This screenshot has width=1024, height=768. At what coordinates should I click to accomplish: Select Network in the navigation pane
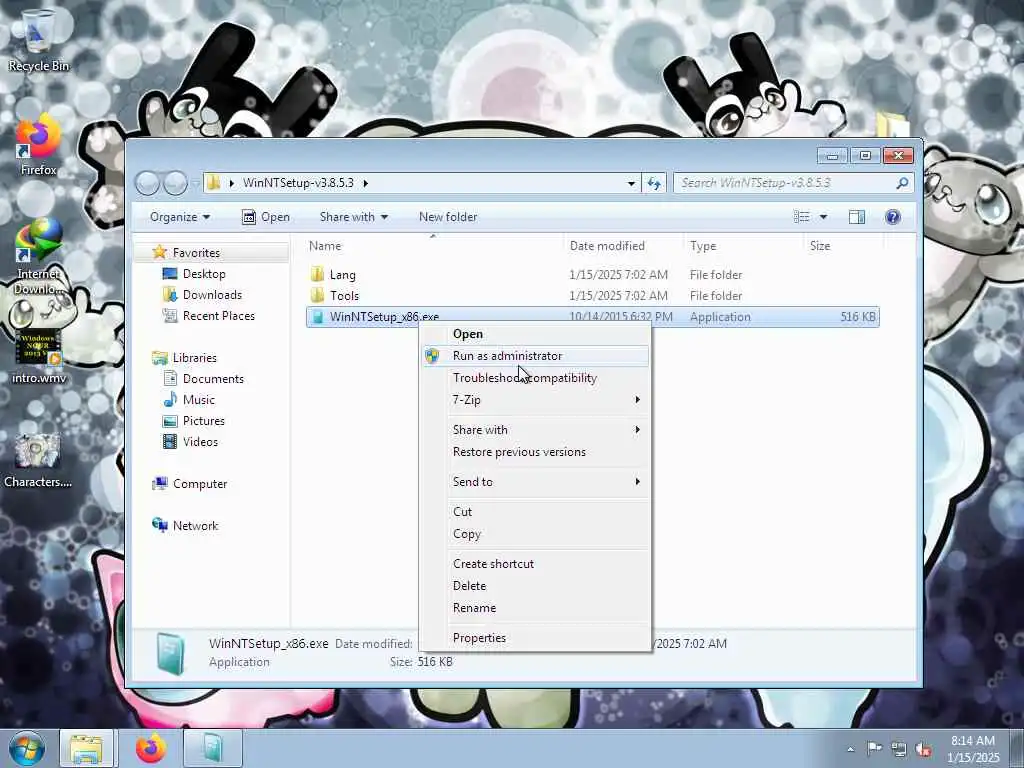195,526
